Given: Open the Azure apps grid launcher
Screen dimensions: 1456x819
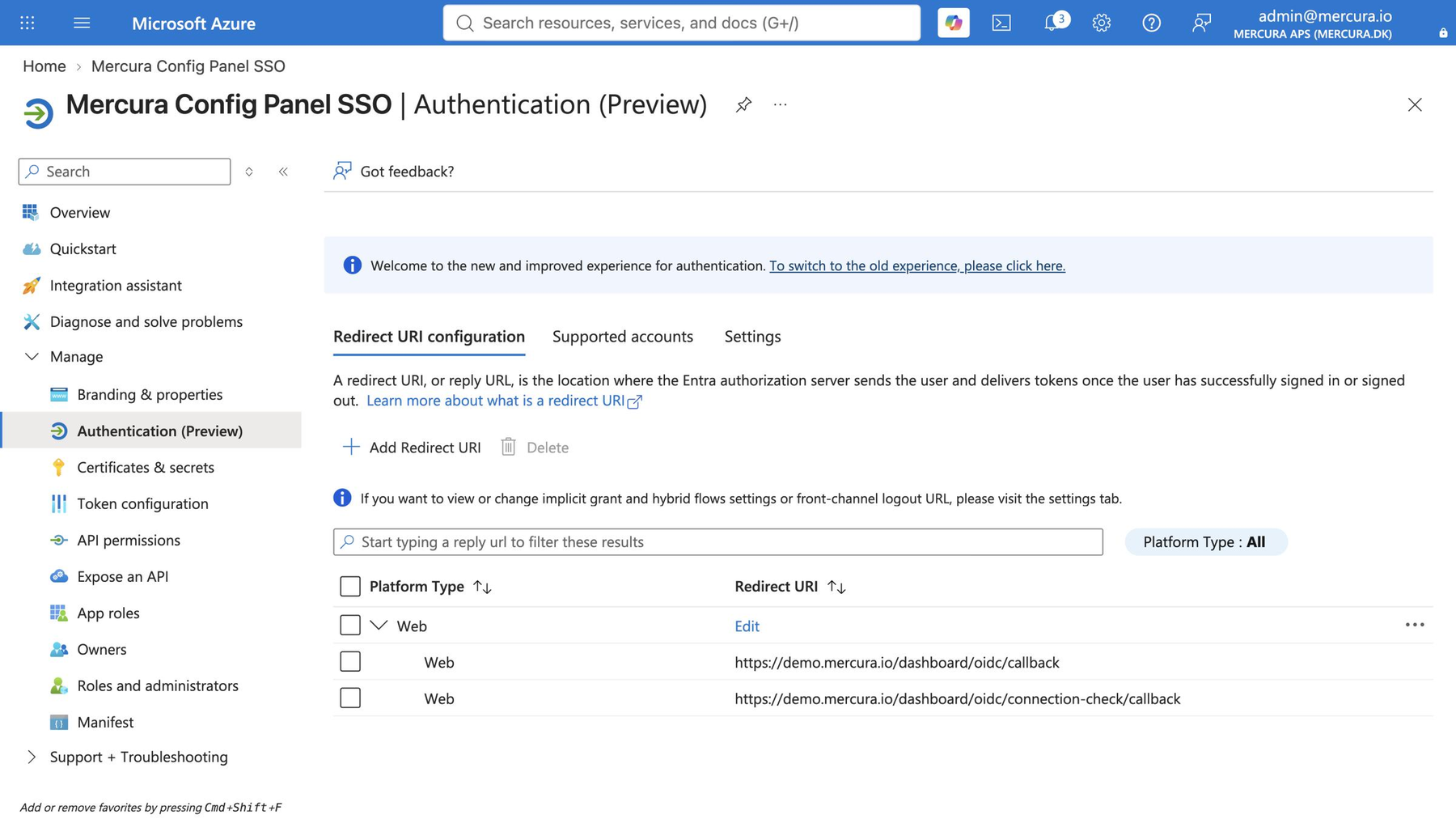Looking at the screenshot, I should tap(27, 23).
